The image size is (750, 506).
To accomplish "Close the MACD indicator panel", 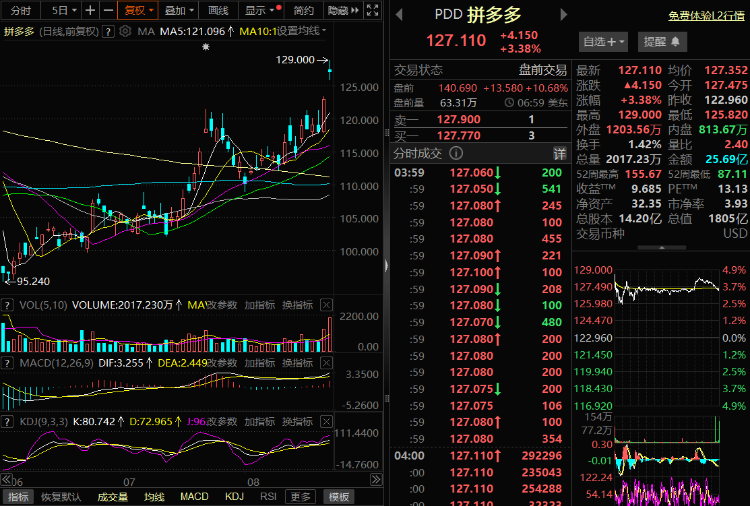I will click(326, 363).
